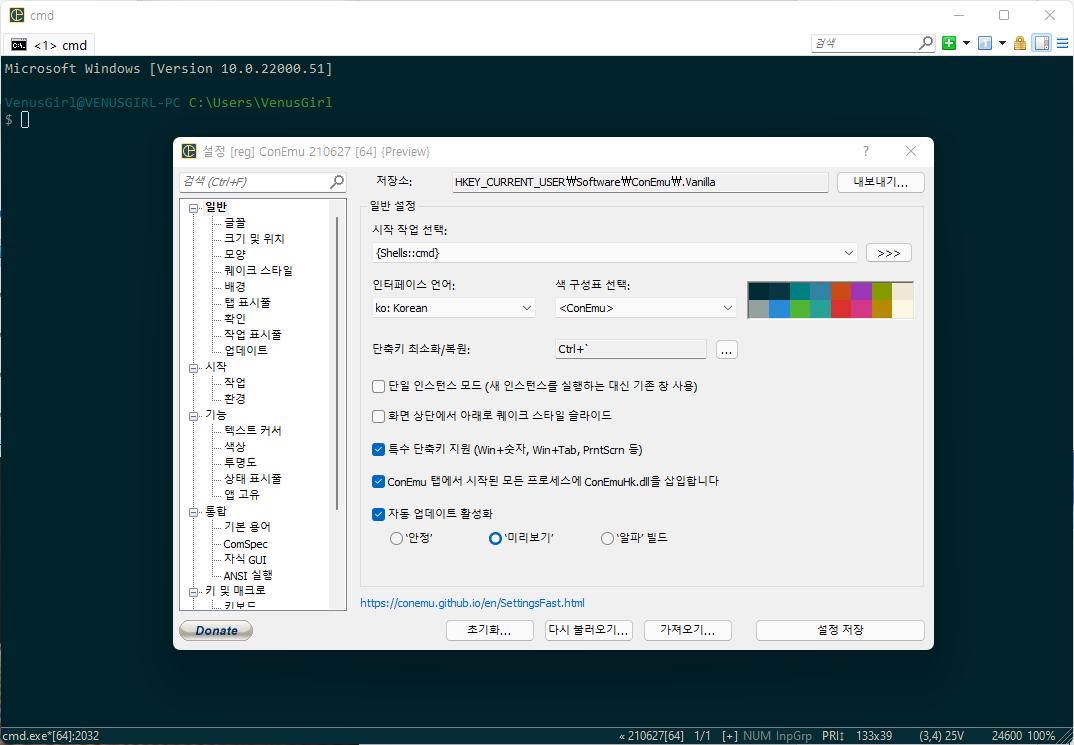Collapse the 시작 tree node
Image resolution: width=1074 pixels, height=745 pixels.
(194, 368)
